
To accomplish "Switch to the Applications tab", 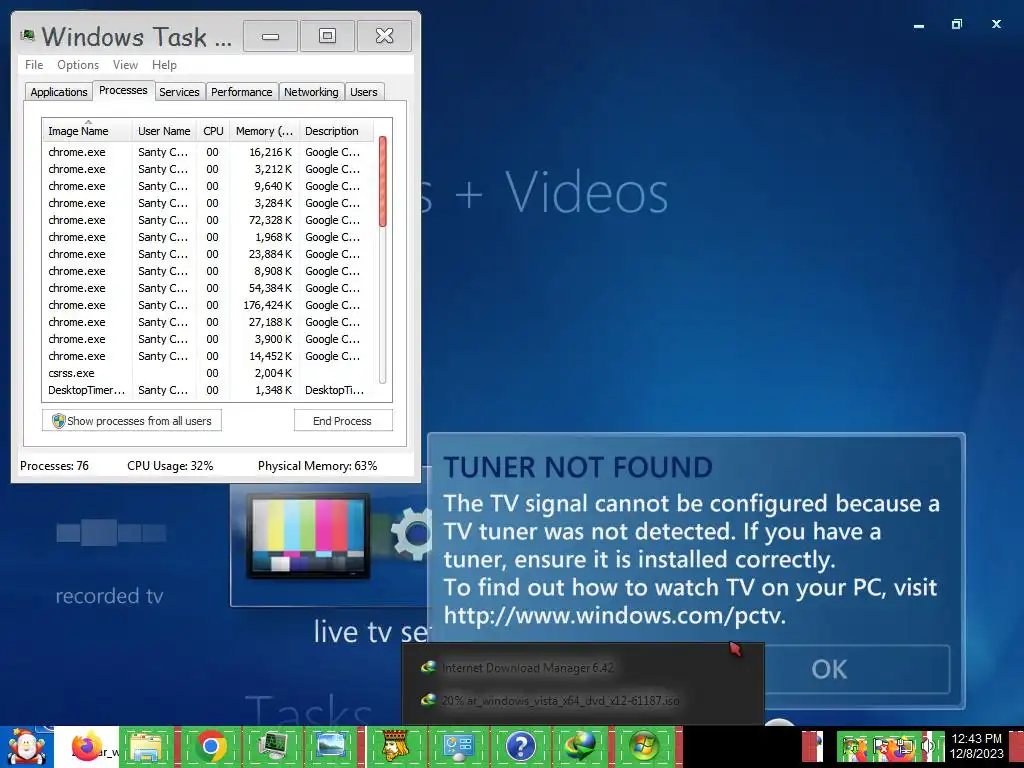I will click(x=59, y=92).
